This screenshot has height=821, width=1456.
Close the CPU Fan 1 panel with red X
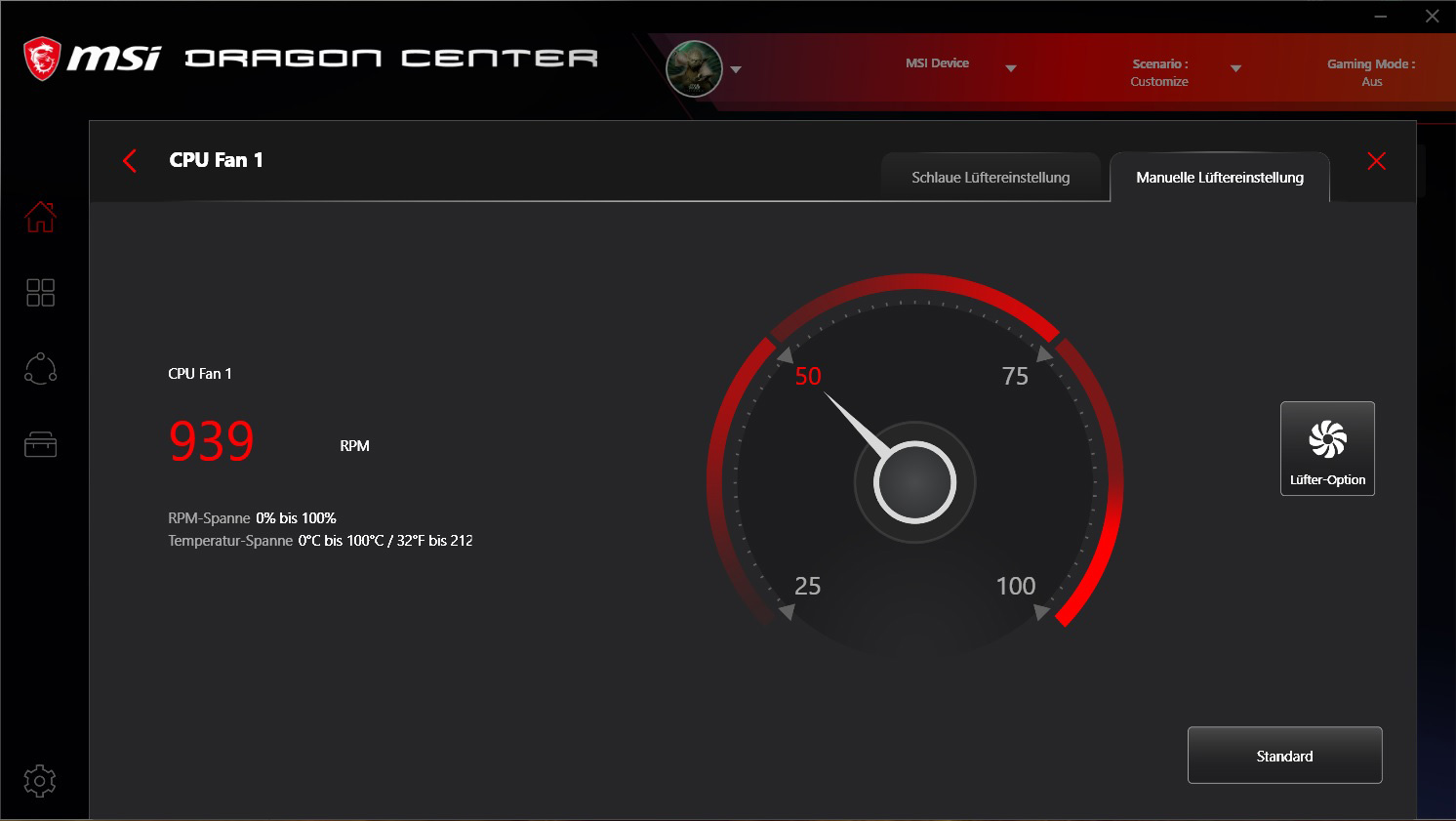pyautogui.click(x=1376, y=161)
